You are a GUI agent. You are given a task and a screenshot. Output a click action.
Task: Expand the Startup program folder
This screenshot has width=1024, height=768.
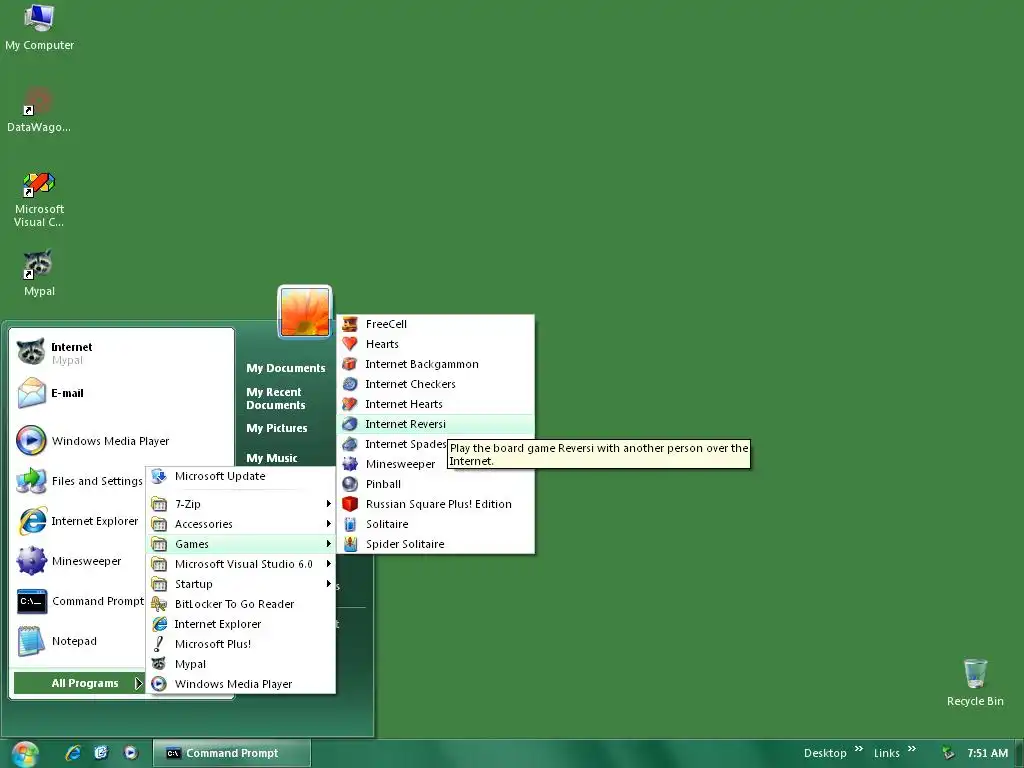tap(241, 584)
